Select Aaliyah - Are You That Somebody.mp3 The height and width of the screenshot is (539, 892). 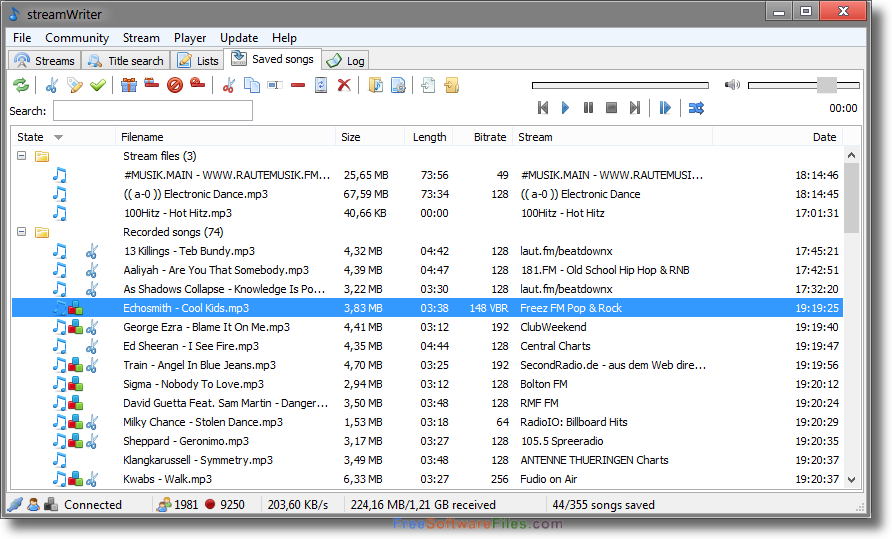pyautogui.click(x=427, y=270)
